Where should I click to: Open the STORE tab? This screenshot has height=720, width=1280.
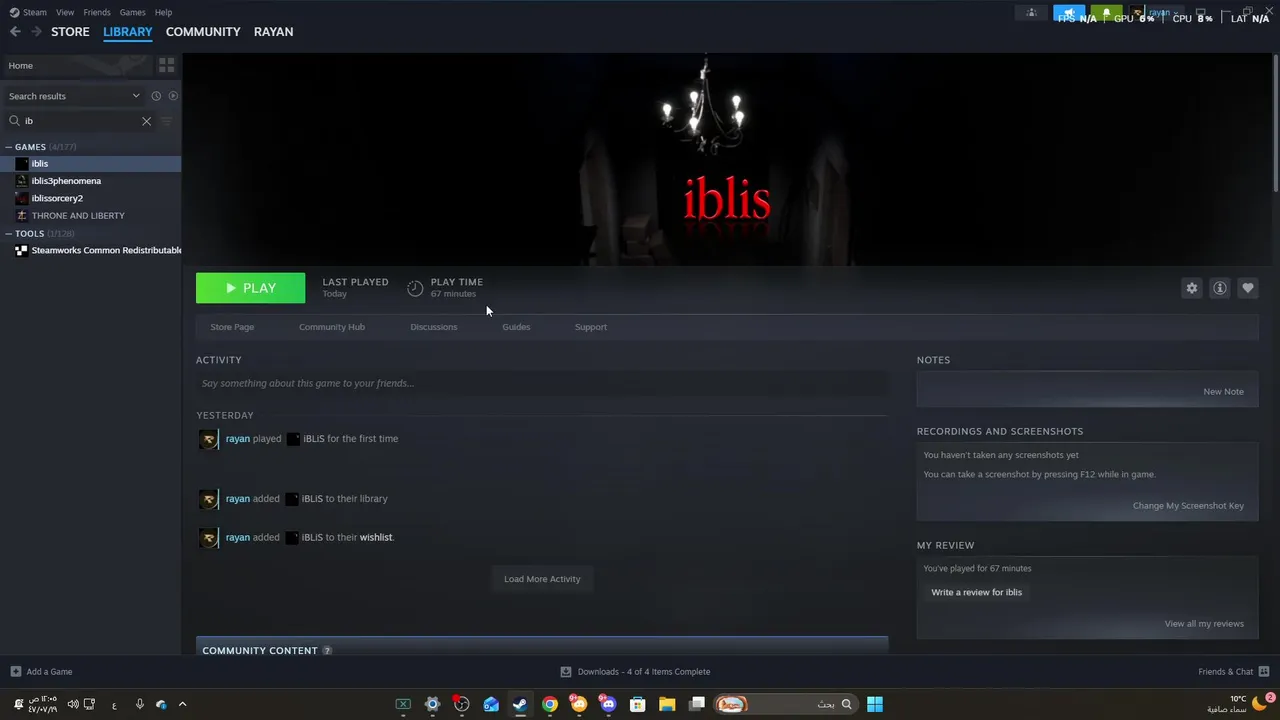70,32
